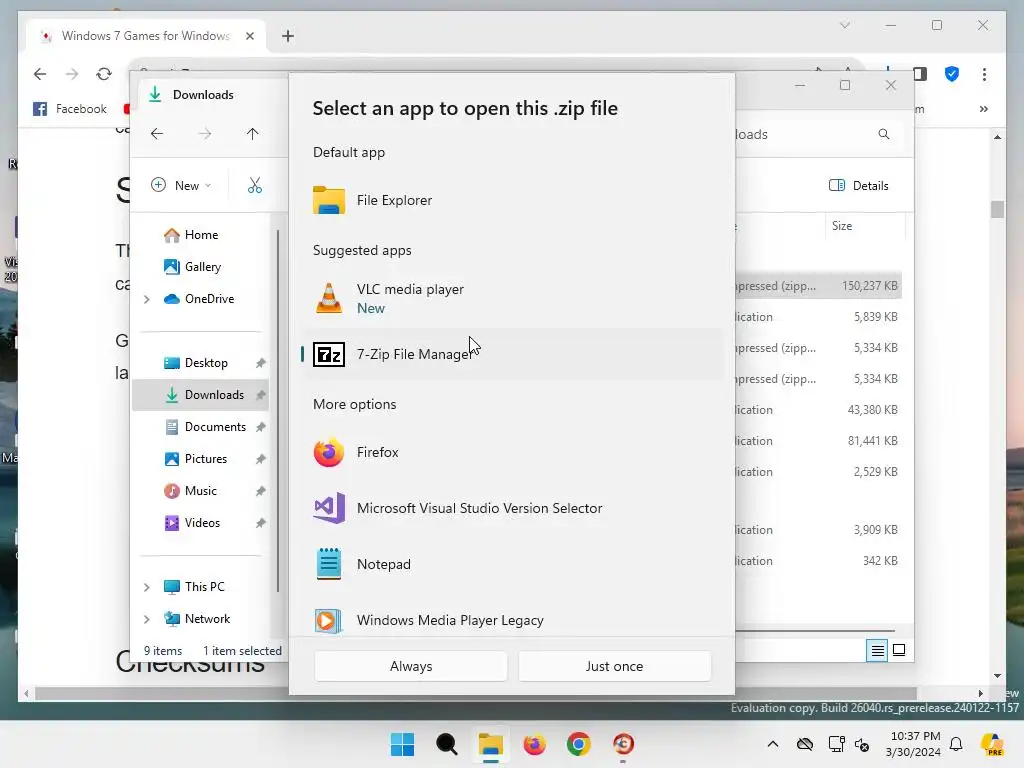
Task: Expand the OneDrive tree node
Action: point(147,299)
